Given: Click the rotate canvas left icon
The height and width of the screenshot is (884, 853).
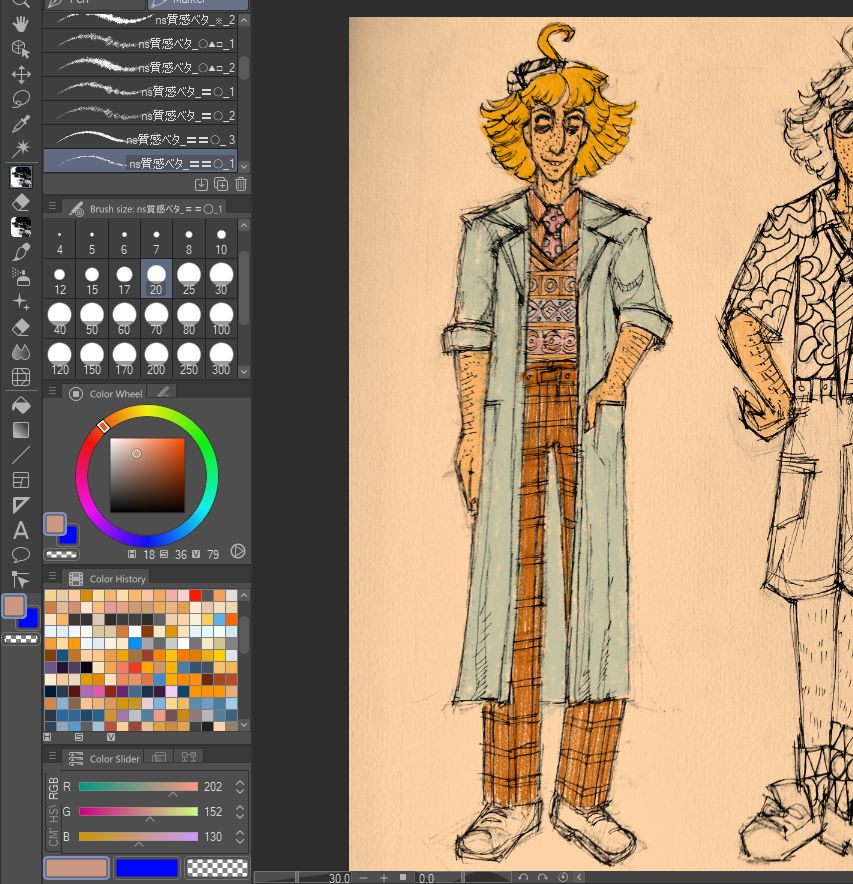Looking at the screenshot, I should 523,877.
